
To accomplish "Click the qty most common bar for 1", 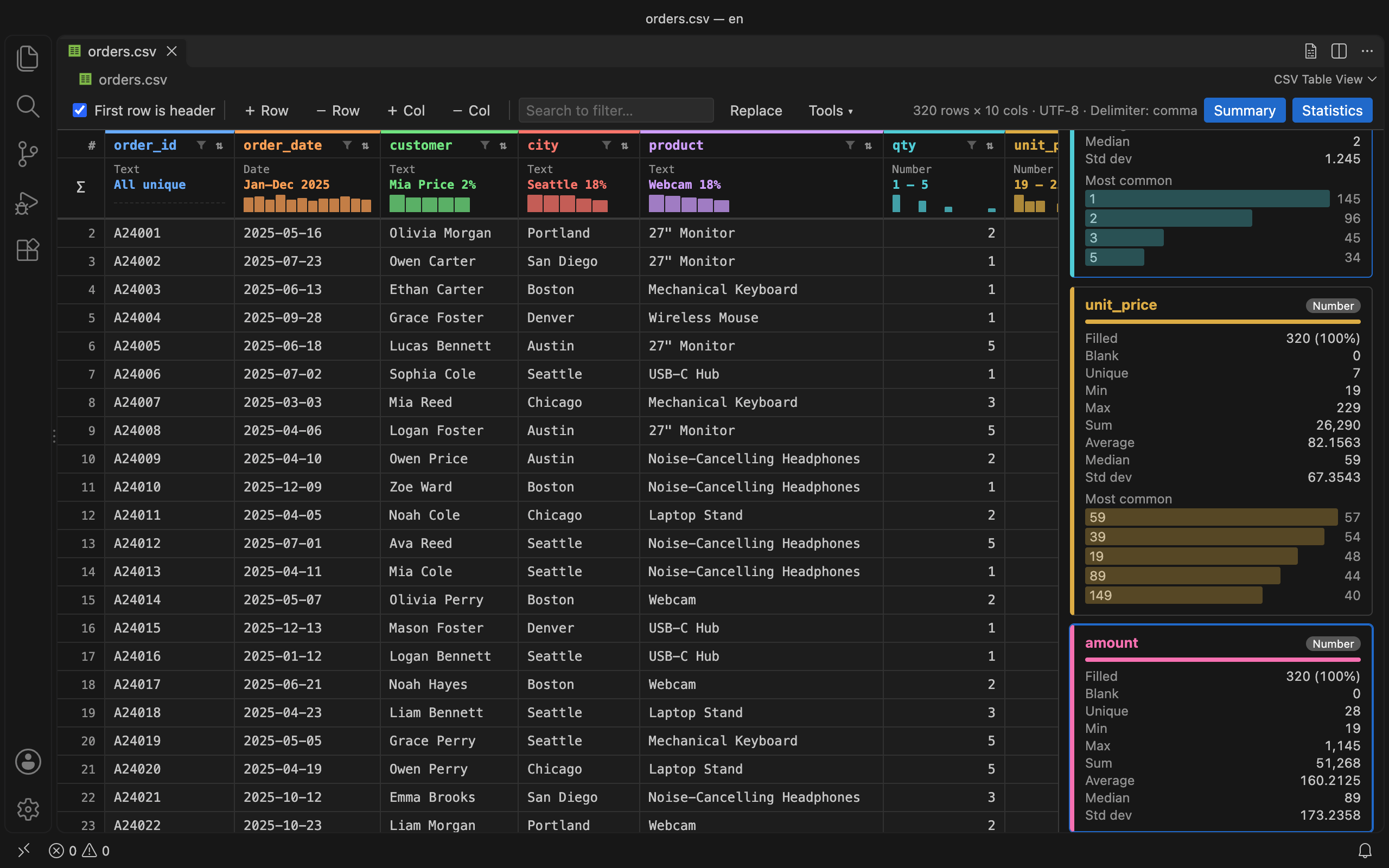I will pos(1207,199).
